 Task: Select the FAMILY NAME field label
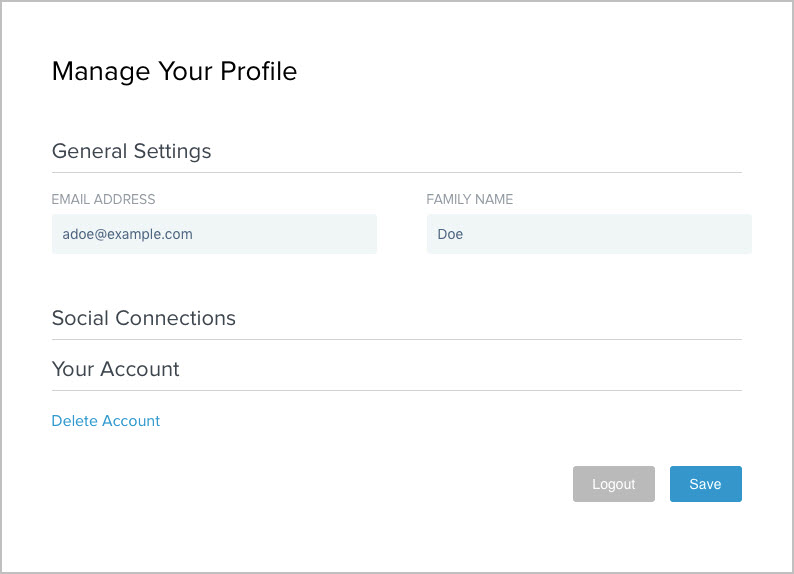[469, 199]
